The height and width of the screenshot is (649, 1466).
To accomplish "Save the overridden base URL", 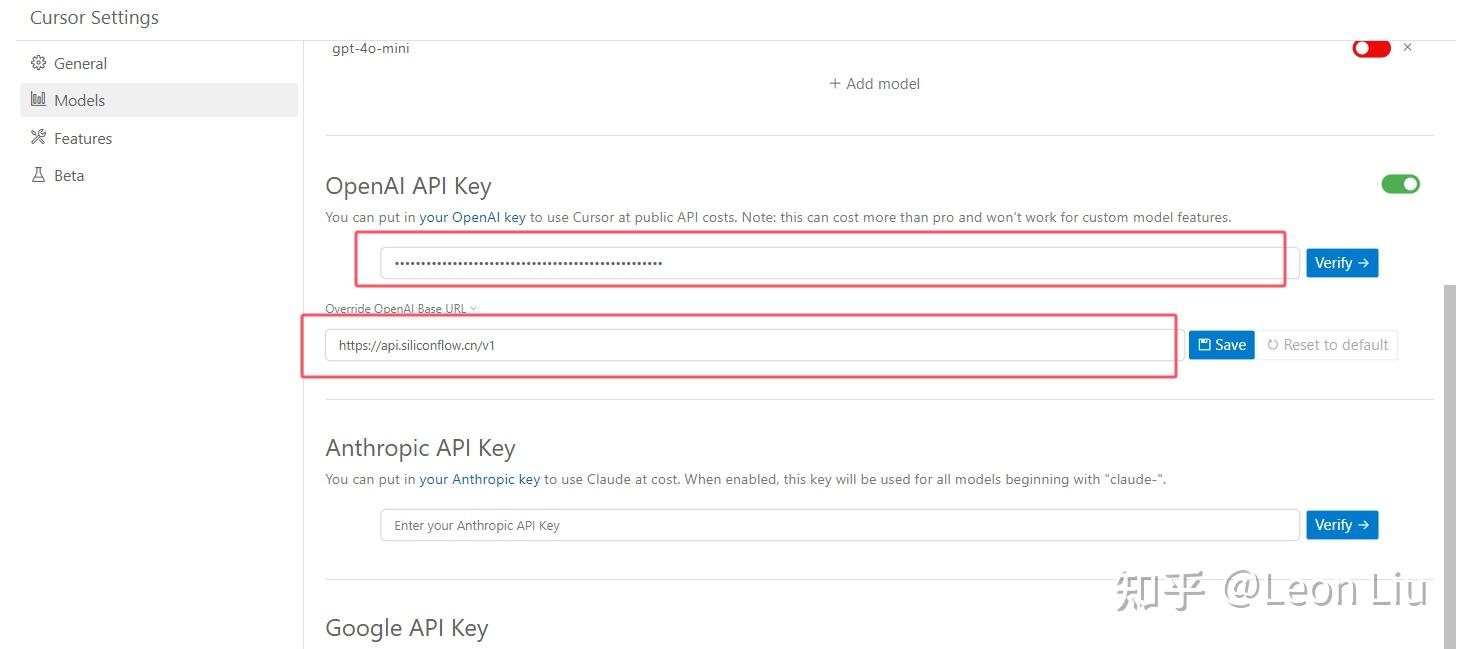I will tap(1221, 345).
